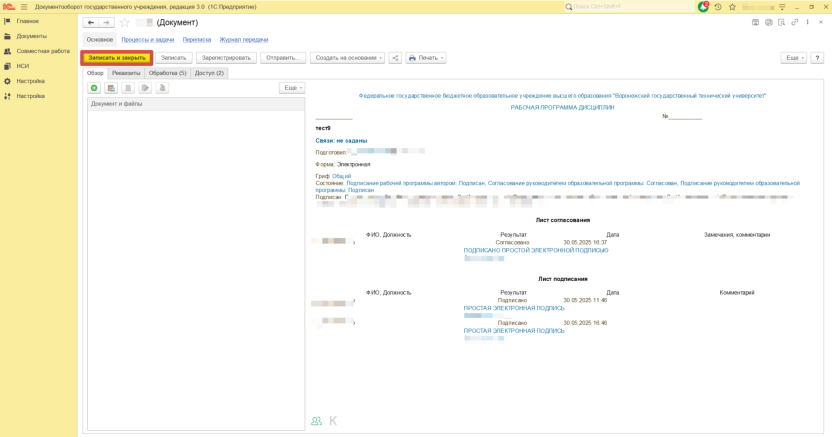Click the Зарегистрировать button
832x437 pixels.
[x=225, y=58]
